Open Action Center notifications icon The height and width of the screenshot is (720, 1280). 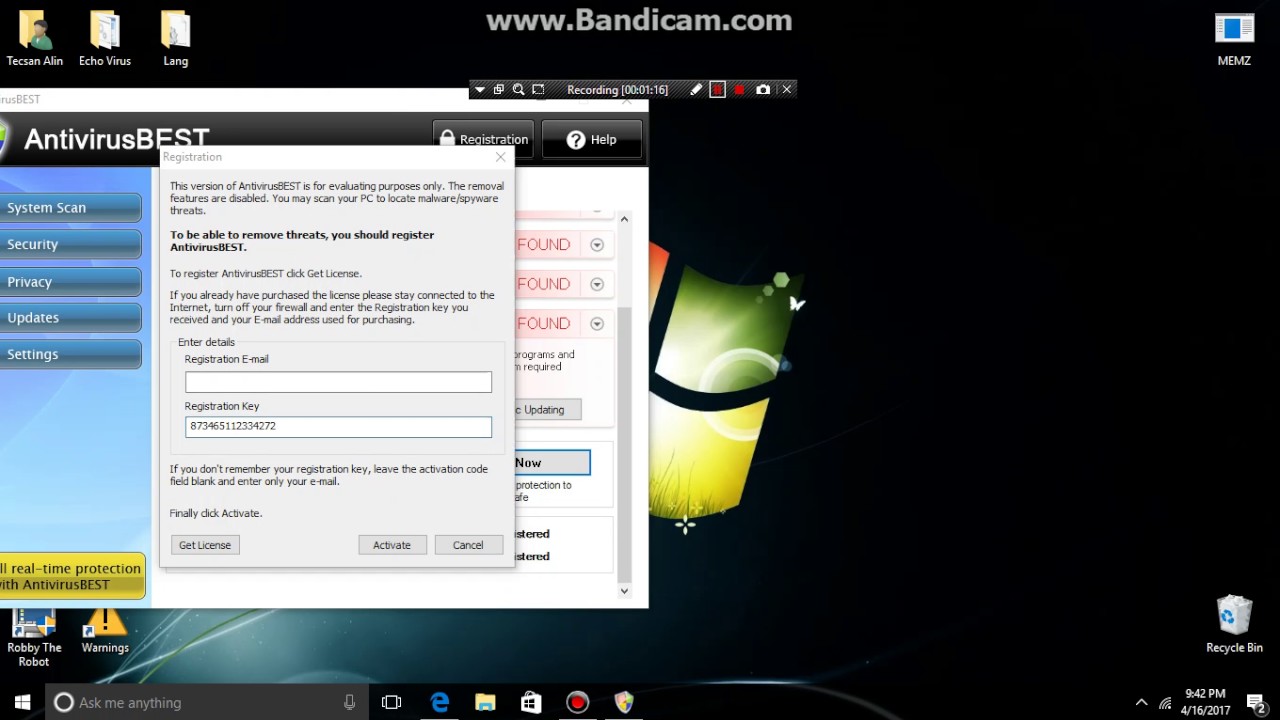tap(1257, 703)
